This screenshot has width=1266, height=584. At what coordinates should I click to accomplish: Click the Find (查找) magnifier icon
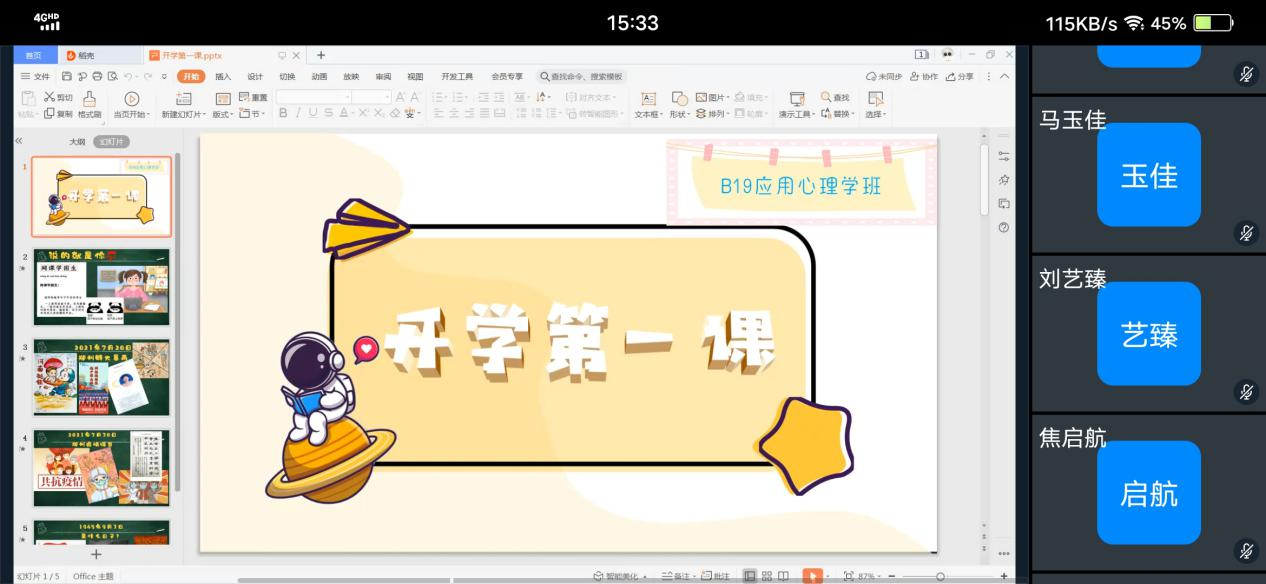click(826, 97)
